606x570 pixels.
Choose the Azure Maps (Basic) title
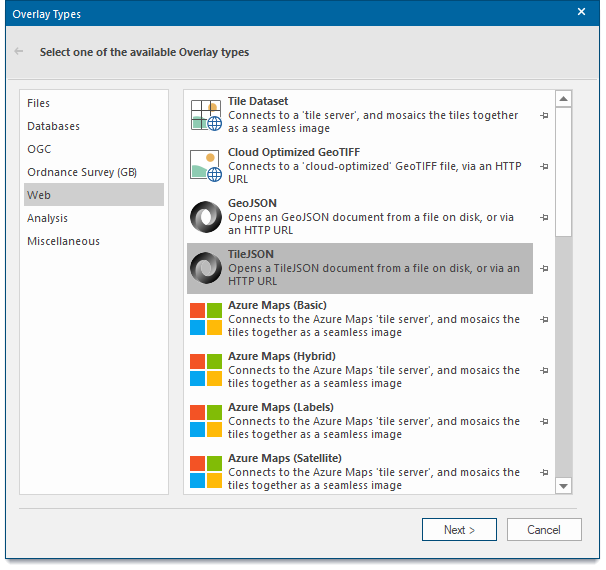(x=277, y=305)
